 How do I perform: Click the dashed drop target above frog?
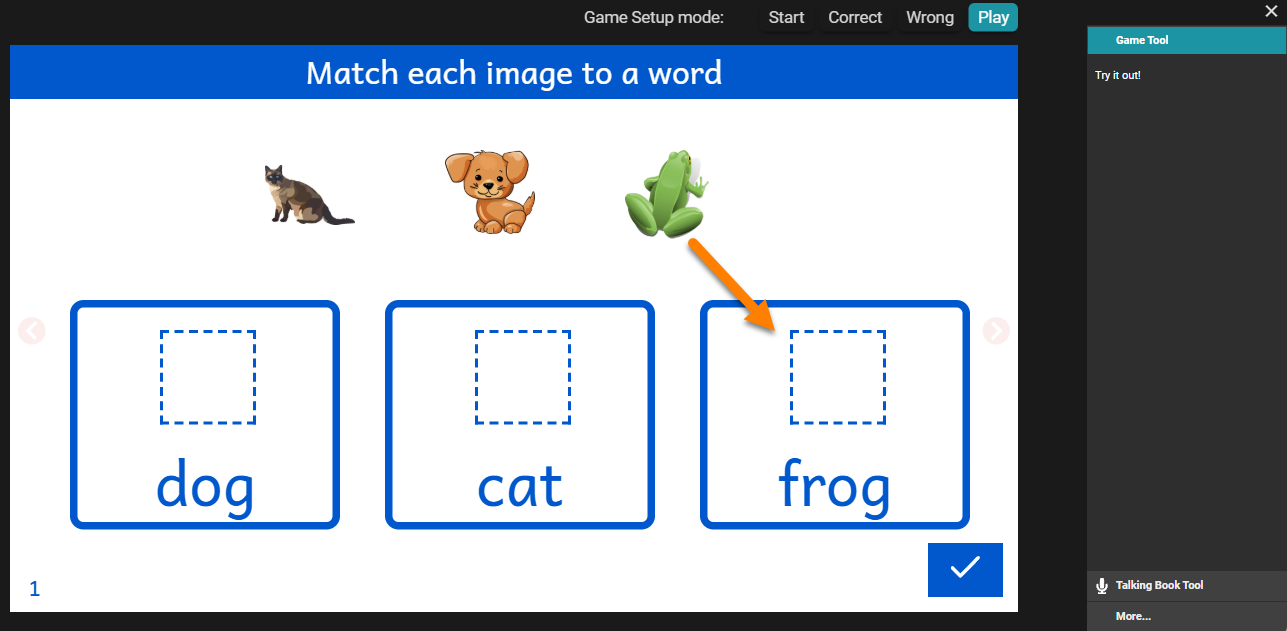[837, 377]
